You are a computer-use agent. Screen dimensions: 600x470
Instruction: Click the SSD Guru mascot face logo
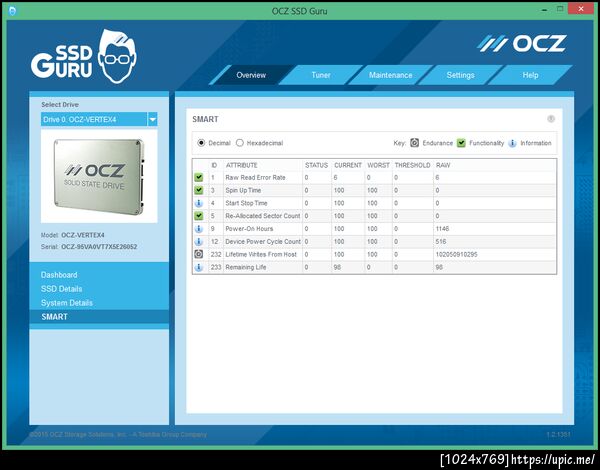tap(117, 57)
